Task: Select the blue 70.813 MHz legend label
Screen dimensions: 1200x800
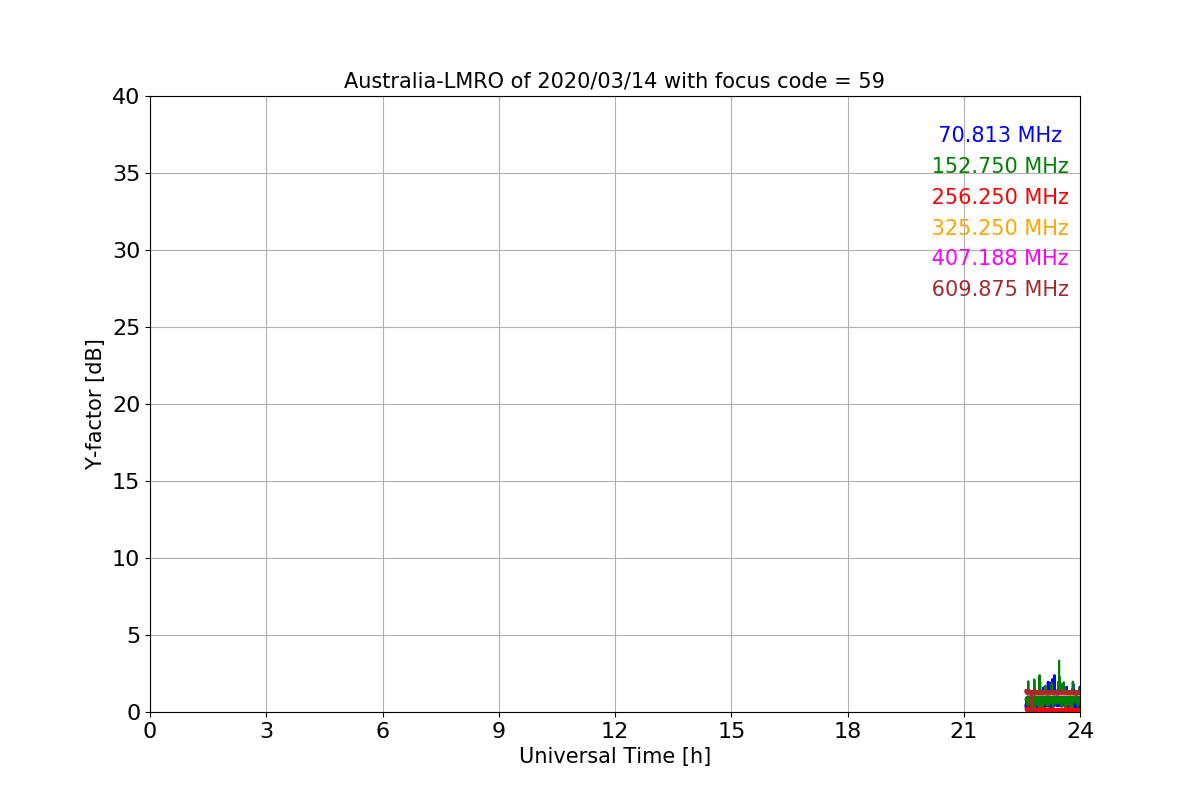Action: tap(1000, 135)
